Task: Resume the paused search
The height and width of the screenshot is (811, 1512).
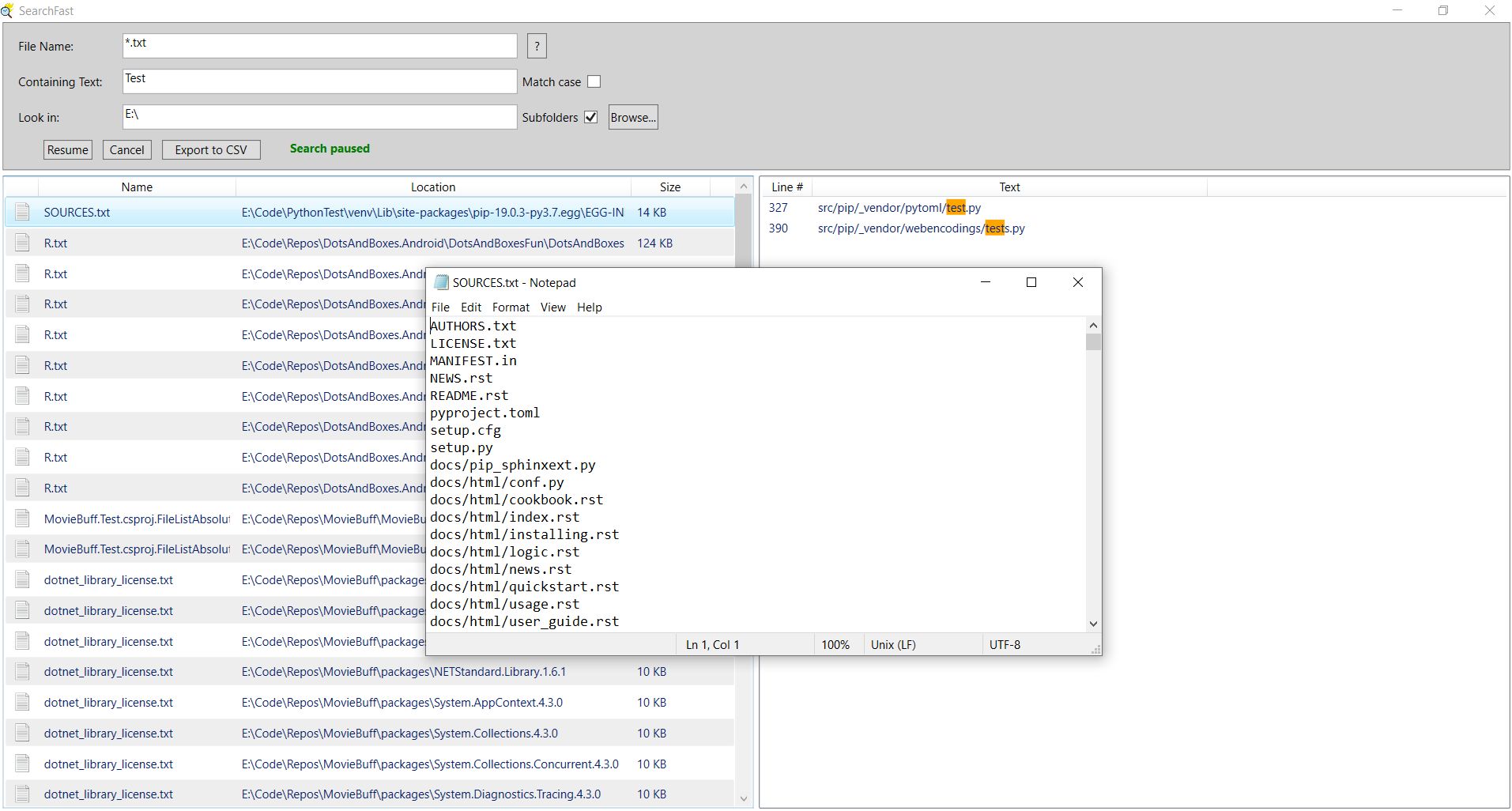Action: (68, 149)
